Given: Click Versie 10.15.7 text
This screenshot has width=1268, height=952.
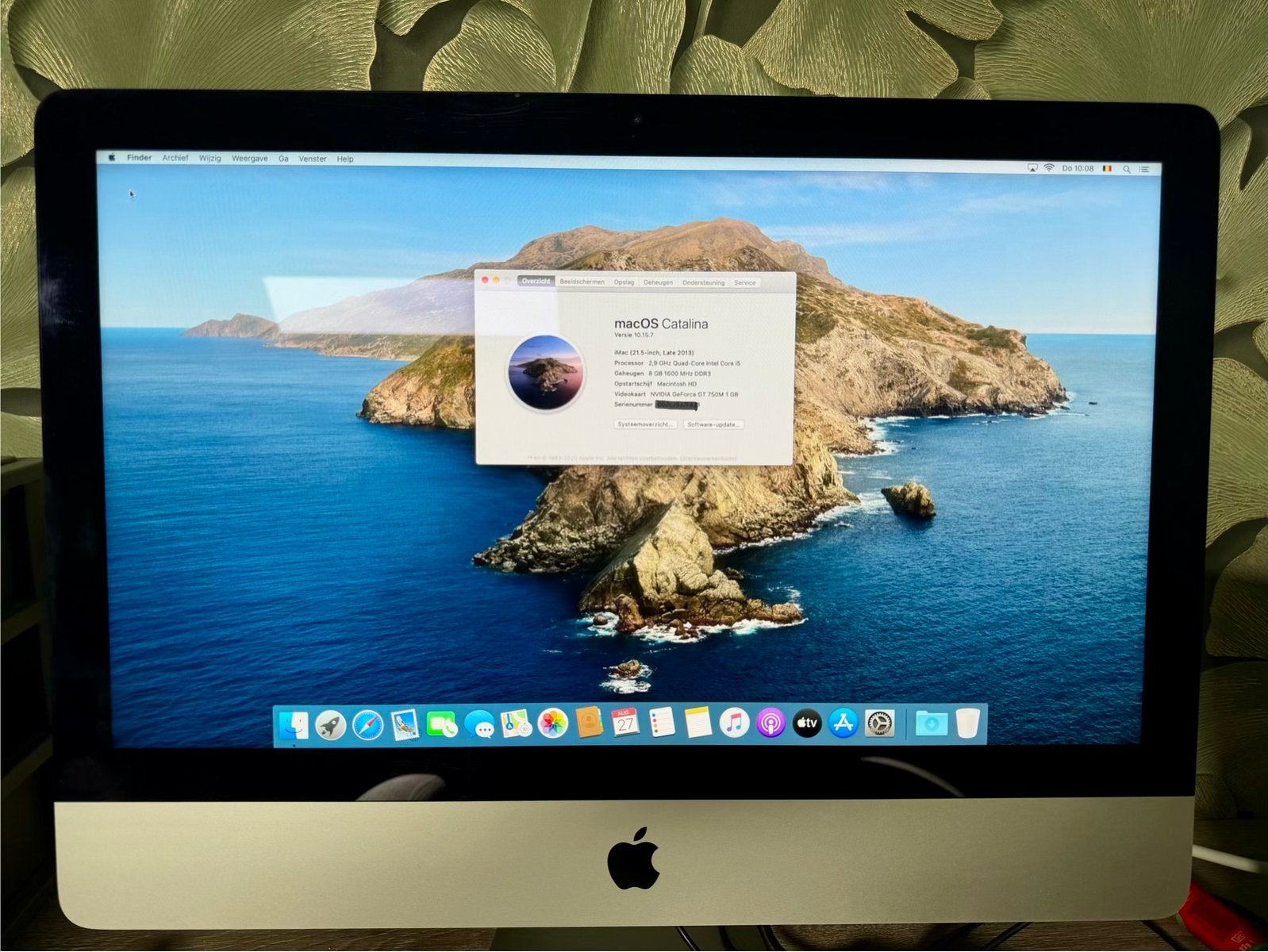Looking at the screenshot, I should pyautogui.click(x=634, y=335).
